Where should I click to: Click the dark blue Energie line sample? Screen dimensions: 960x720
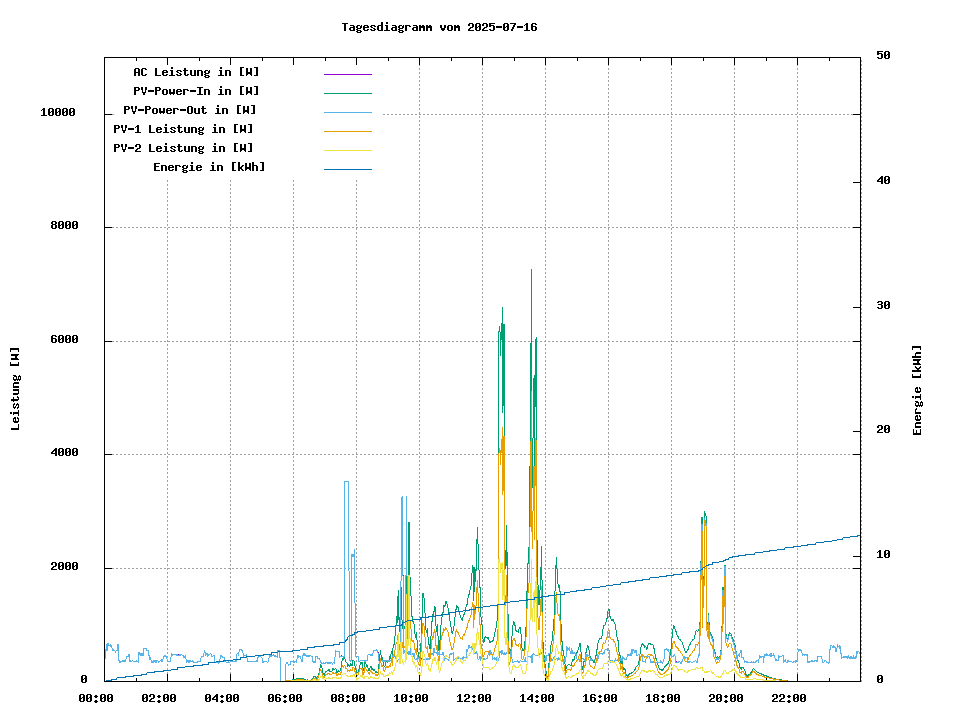pos(347,169)
